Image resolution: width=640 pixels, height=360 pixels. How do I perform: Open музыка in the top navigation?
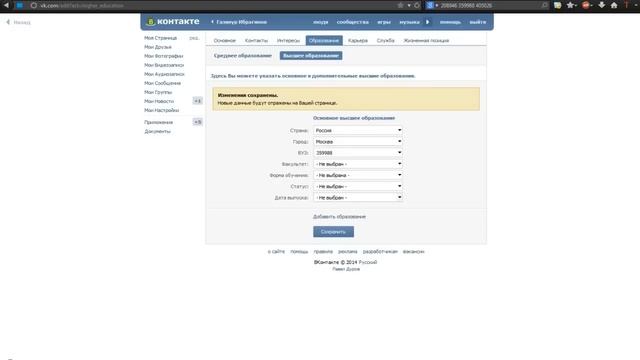(409, 22)
